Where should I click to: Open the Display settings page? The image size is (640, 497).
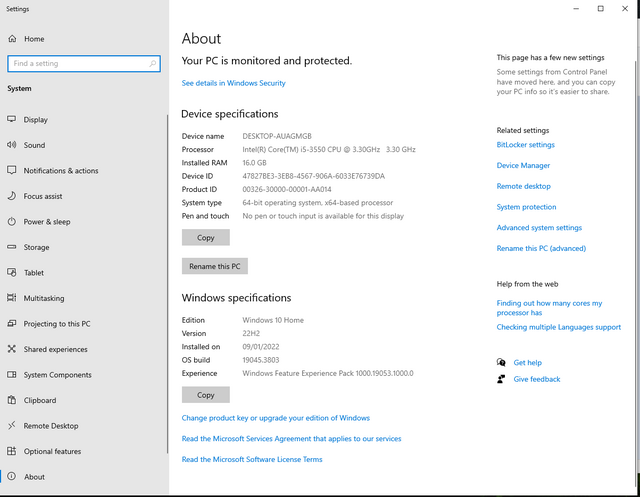(x=84, y=120)
